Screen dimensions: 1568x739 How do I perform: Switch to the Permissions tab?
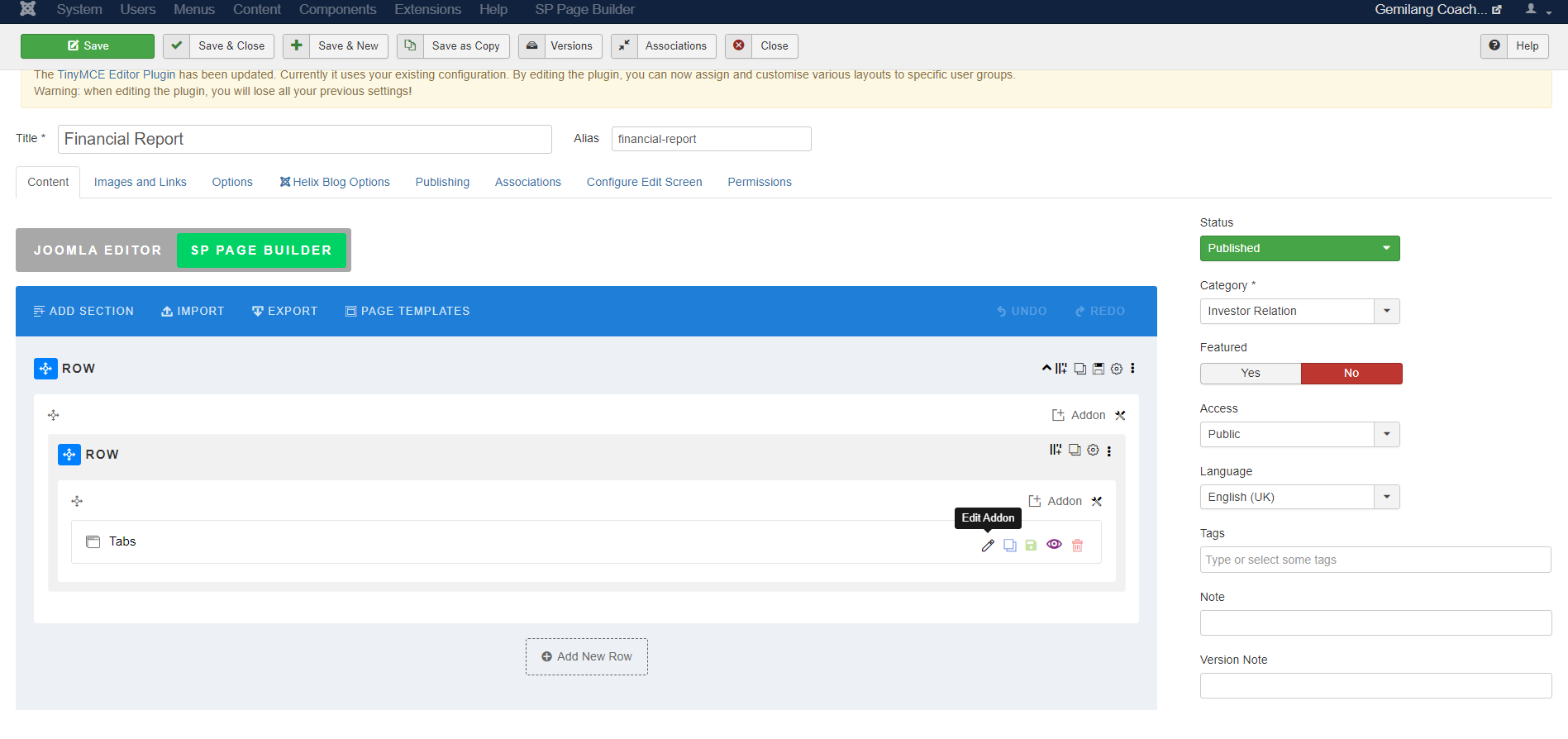tap(760, 182)
